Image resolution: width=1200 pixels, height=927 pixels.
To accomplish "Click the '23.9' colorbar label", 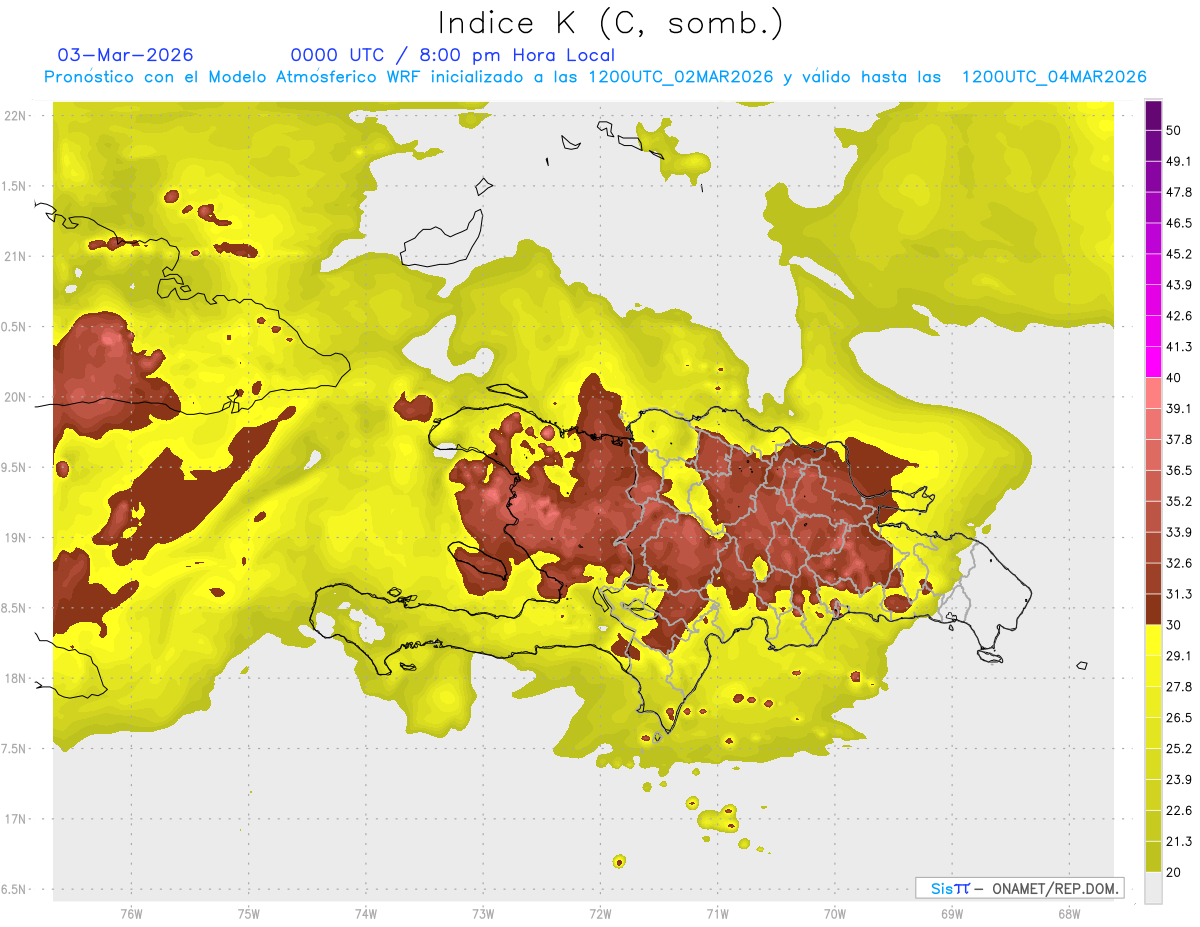I will point(1179,779).
